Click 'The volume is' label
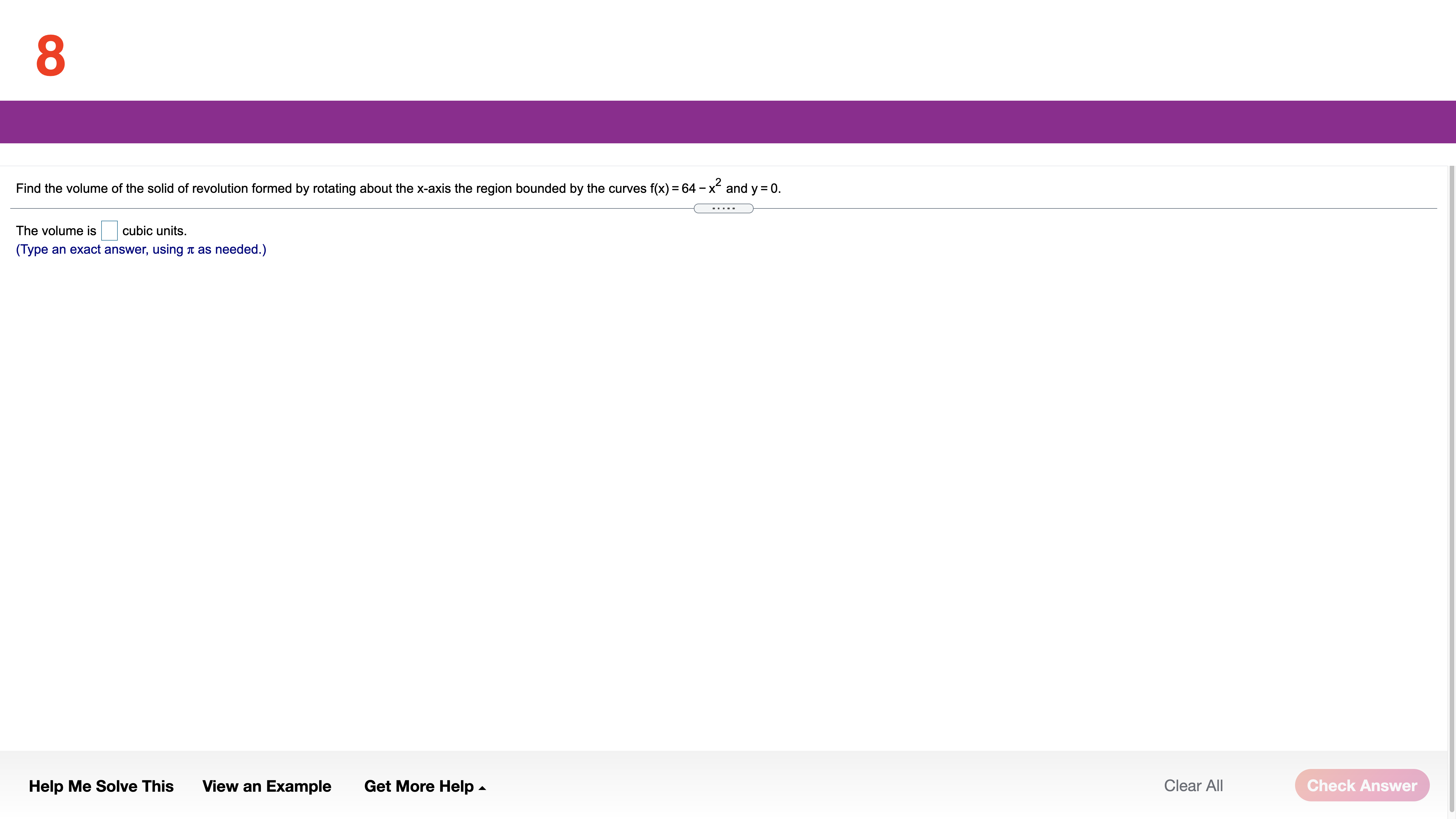The height and width of the screenshot is (819, 1456). (x=56, y=231)
